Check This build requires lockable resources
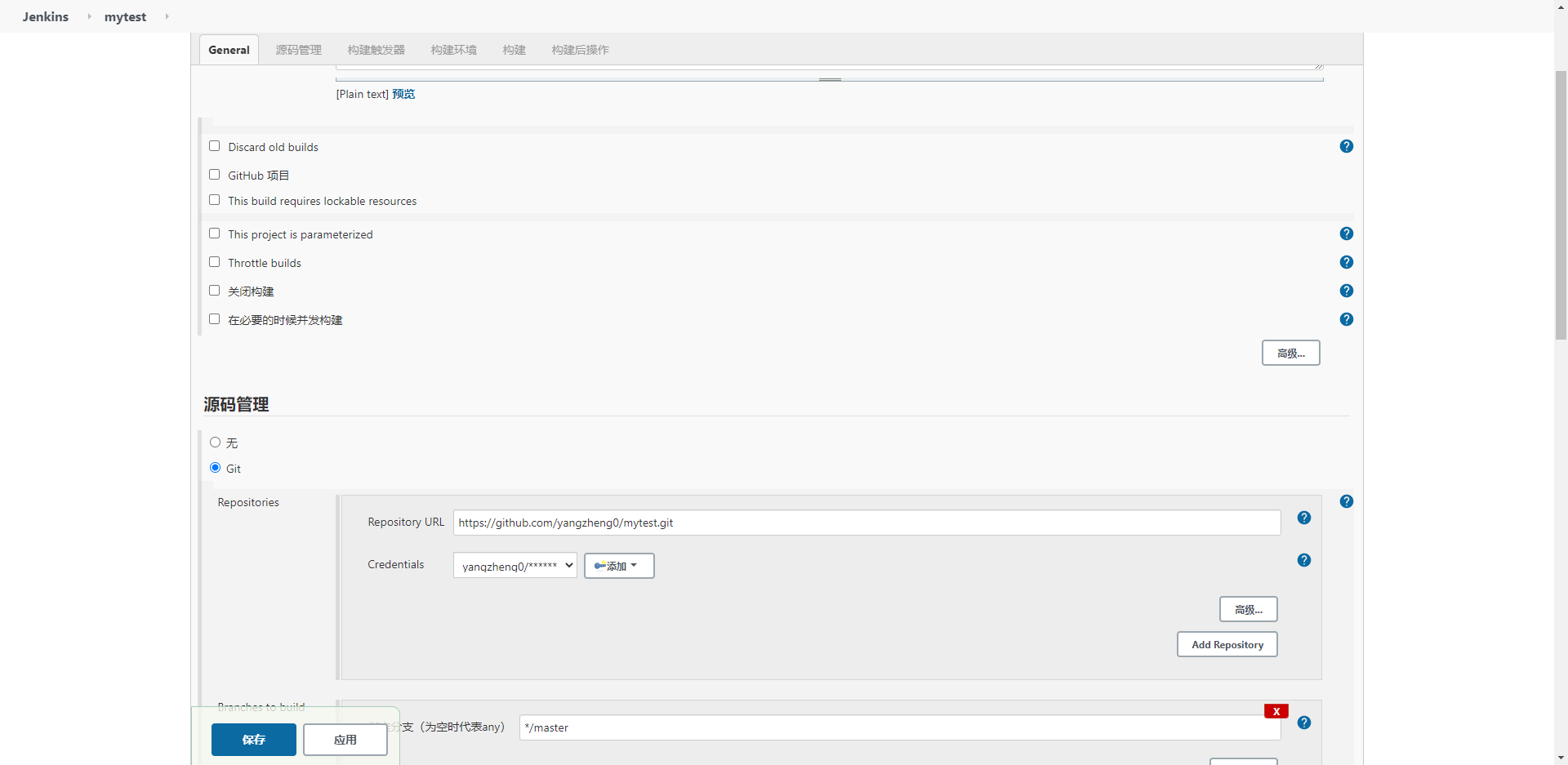Viewport: 1568px width, 765px height. click(x=215, y=199)
